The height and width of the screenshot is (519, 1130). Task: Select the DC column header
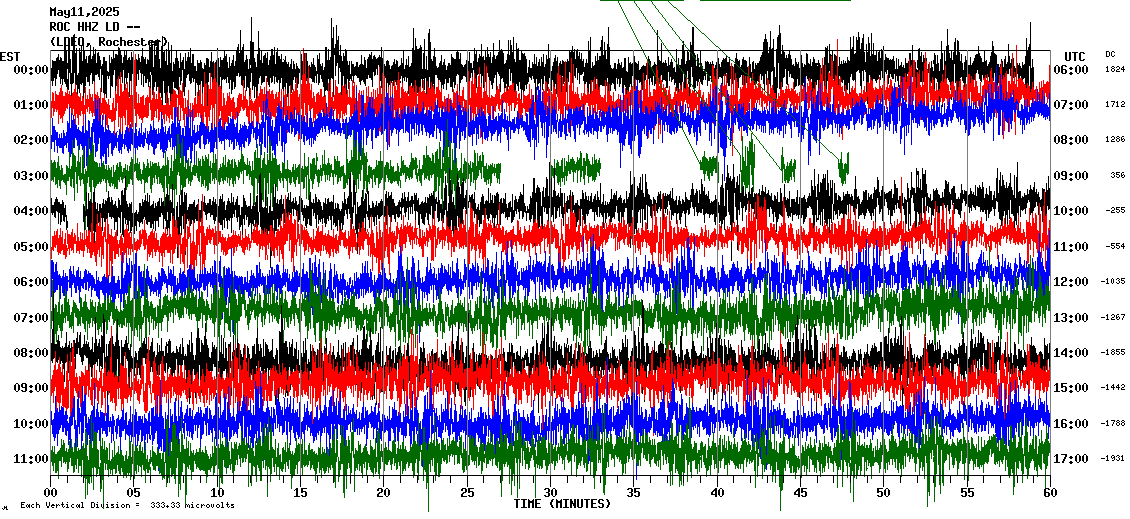pos(1110,54)
